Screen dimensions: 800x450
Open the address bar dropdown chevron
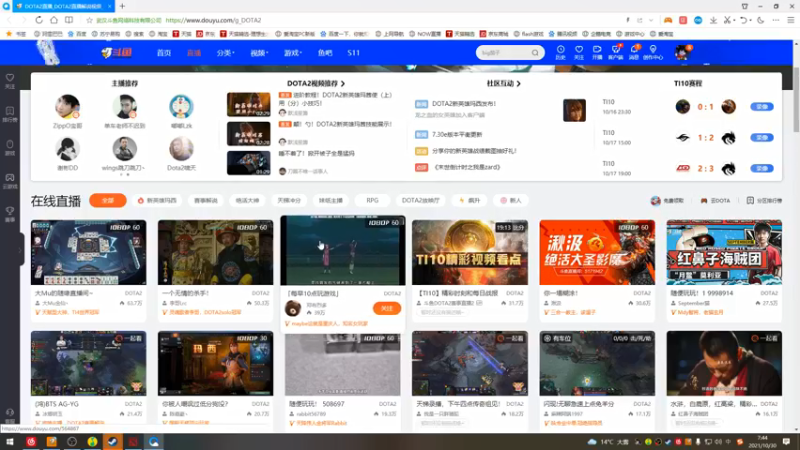tap(651, 20)
